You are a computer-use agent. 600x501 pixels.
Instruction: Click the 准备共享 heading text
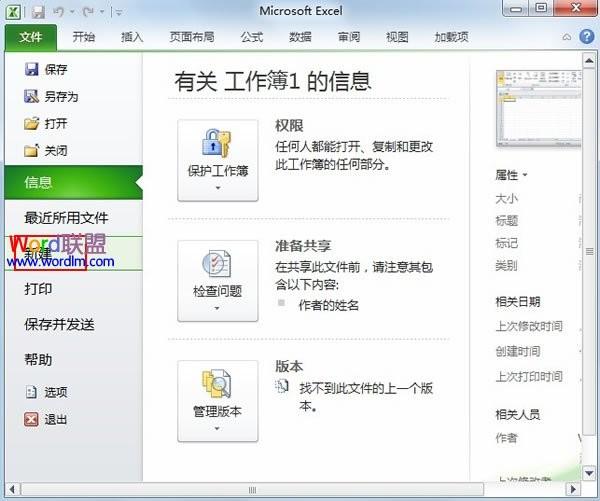pyautogui.click(x=303, y=246)
